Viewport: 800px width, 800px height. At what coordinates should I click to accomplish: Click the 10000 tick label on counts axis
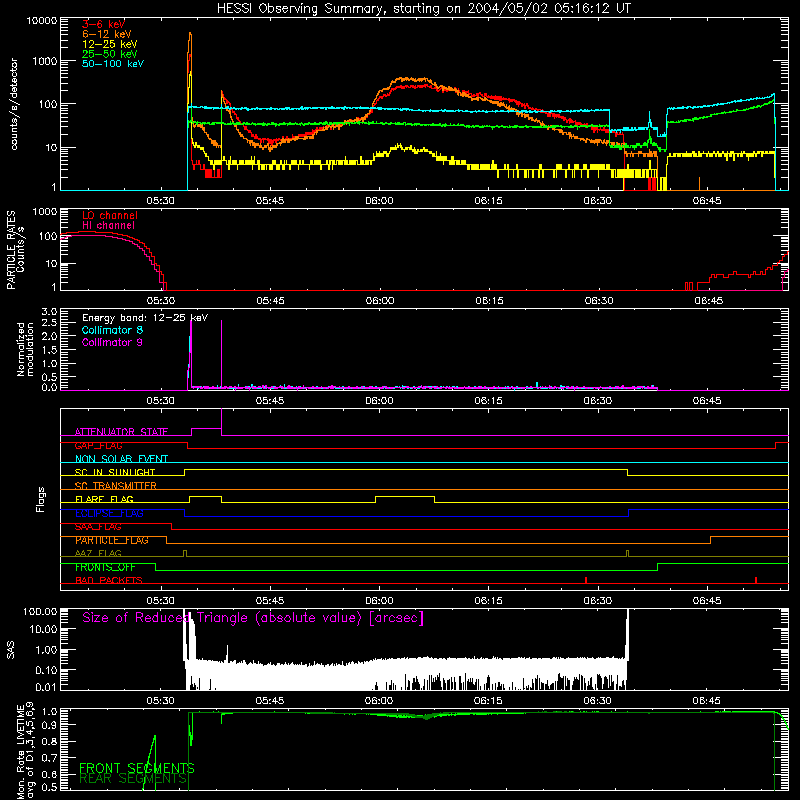[42, 21]
